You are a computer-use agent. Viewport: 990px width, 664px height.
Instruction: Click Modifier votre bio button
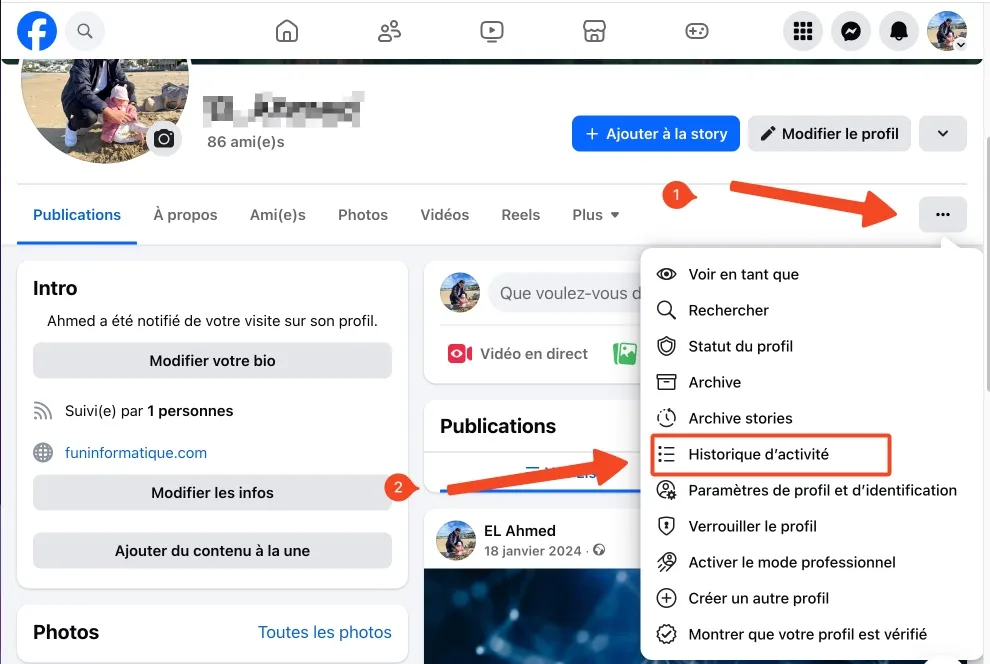point(212,361)
